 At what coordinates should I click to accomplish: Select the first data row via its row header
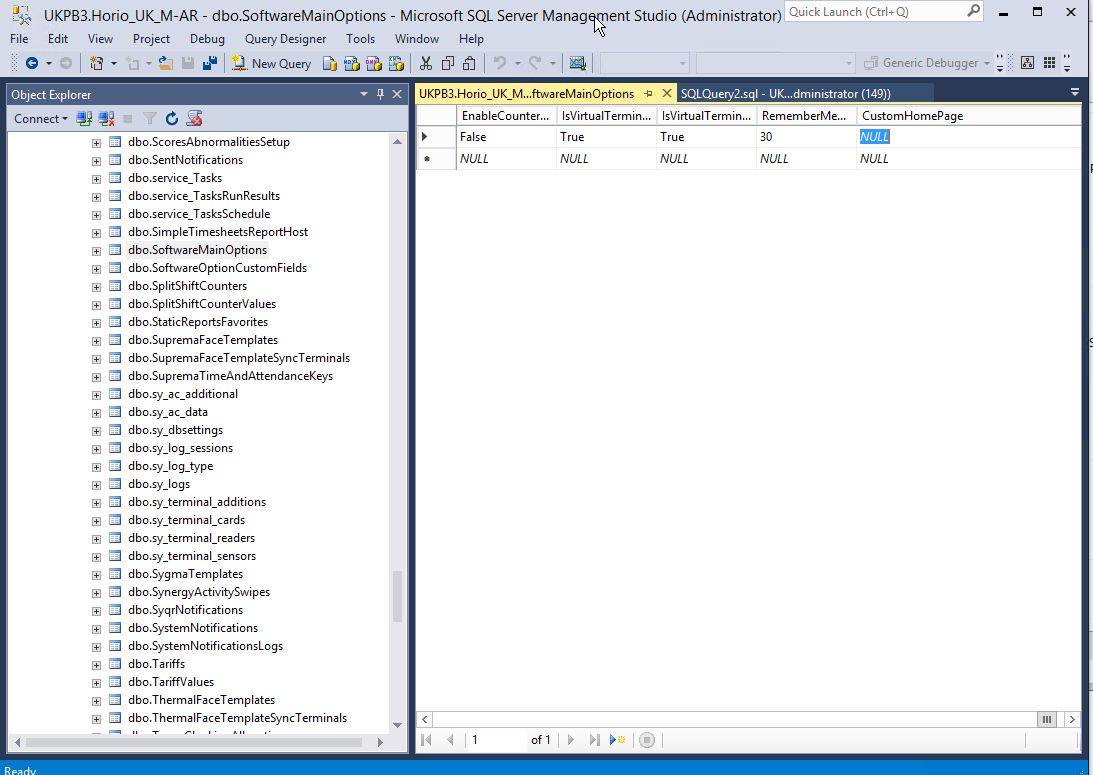[x=436, y=137]
